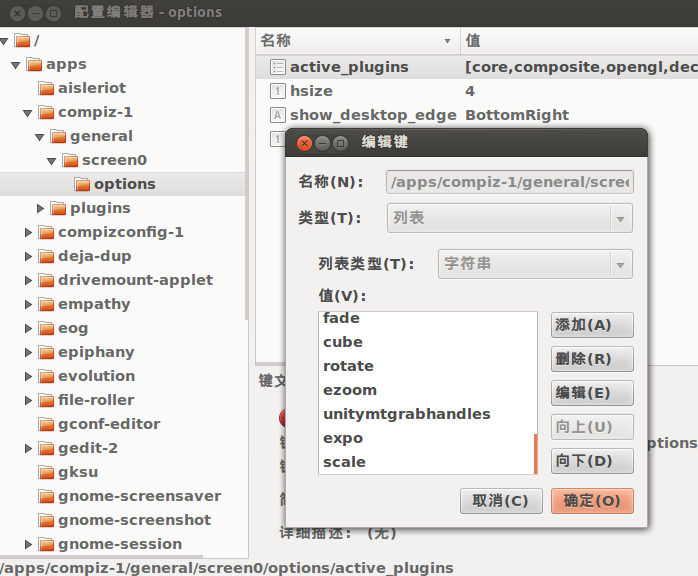Sort by the 名称 column header
The width and height of the screenshot is (698, 576).
tap(358, 41)
